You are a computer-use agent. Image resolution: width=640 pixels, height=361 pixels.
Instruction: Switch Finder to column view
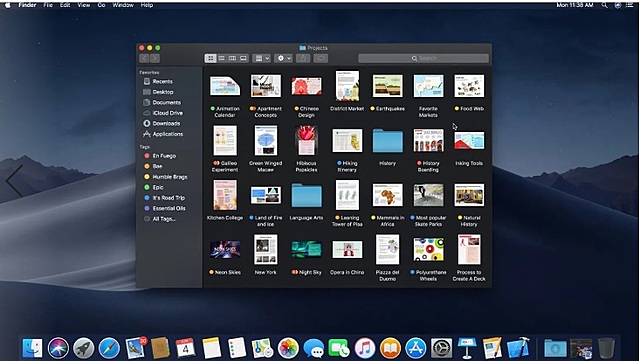tap(232, 58)
